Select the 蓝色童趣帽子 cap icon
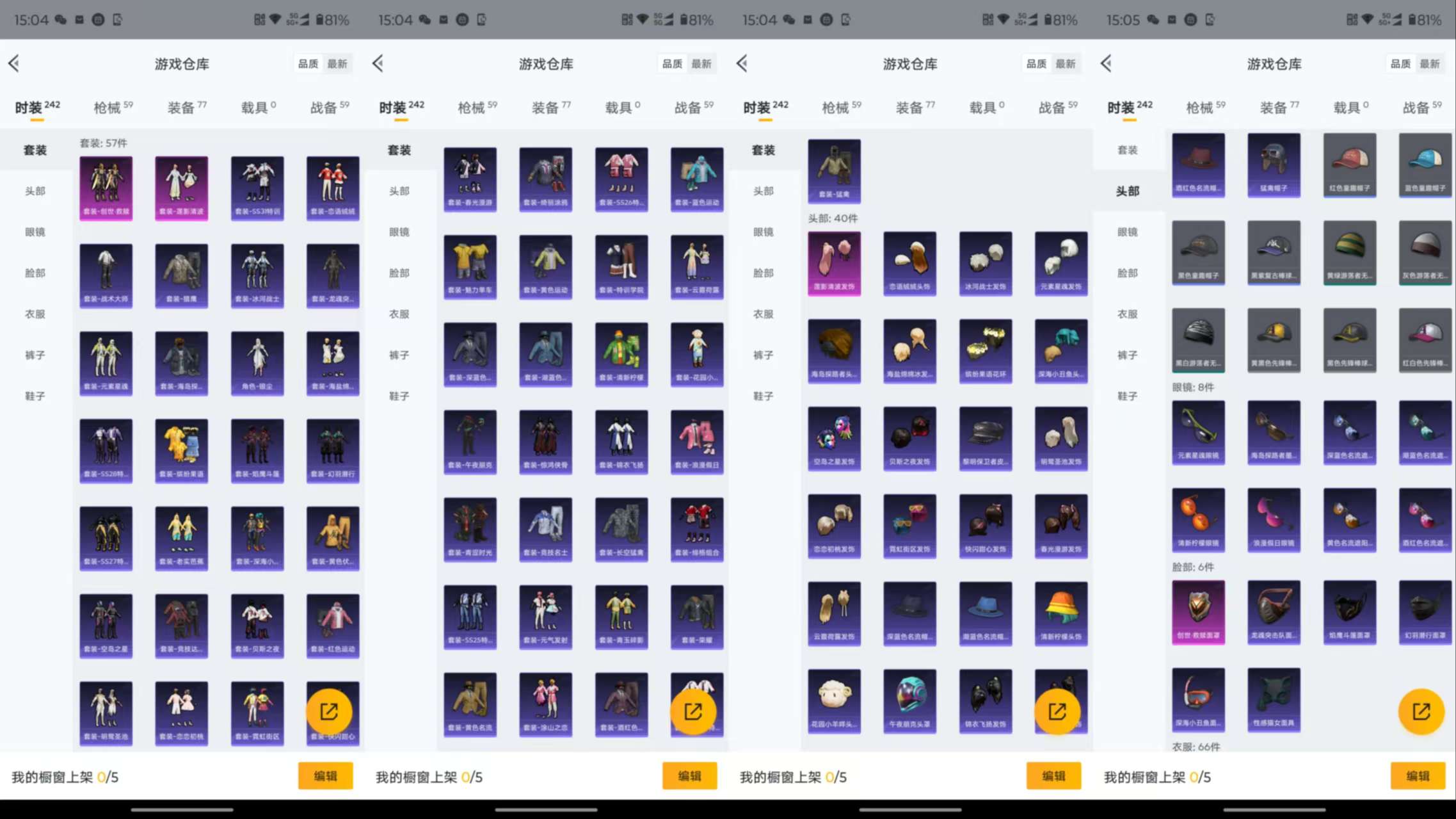The width and height of the screenshot is (1456, 819). 1425,165
